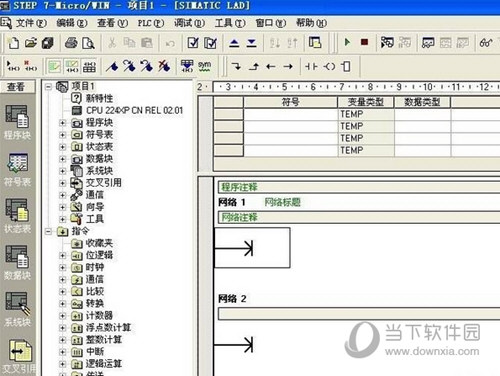Open the 窗口(W) menu

[x=271, y=23]
